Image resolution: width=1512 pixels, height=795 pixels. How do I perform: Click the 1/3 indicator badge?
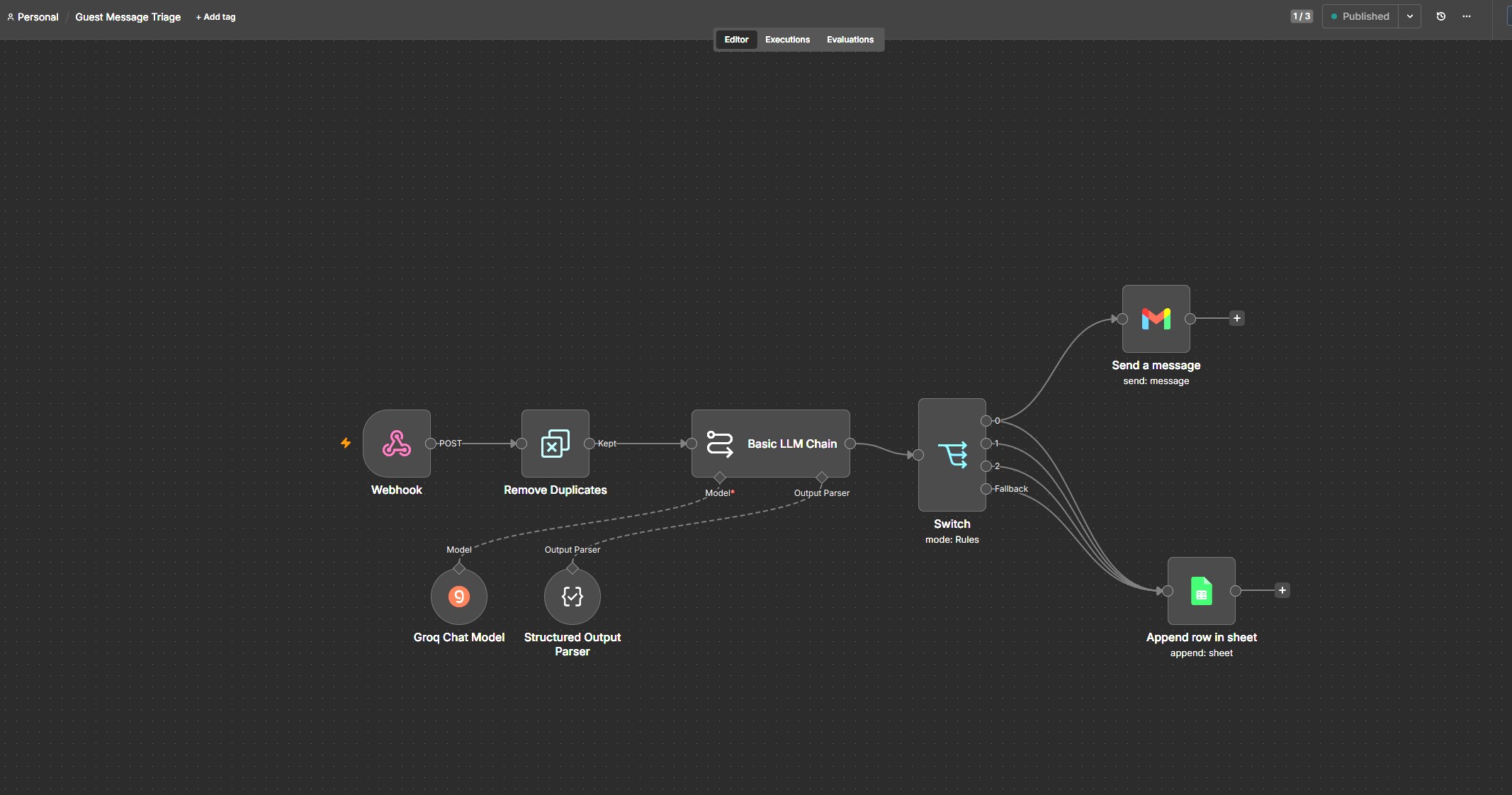(x=1302, y=16)
